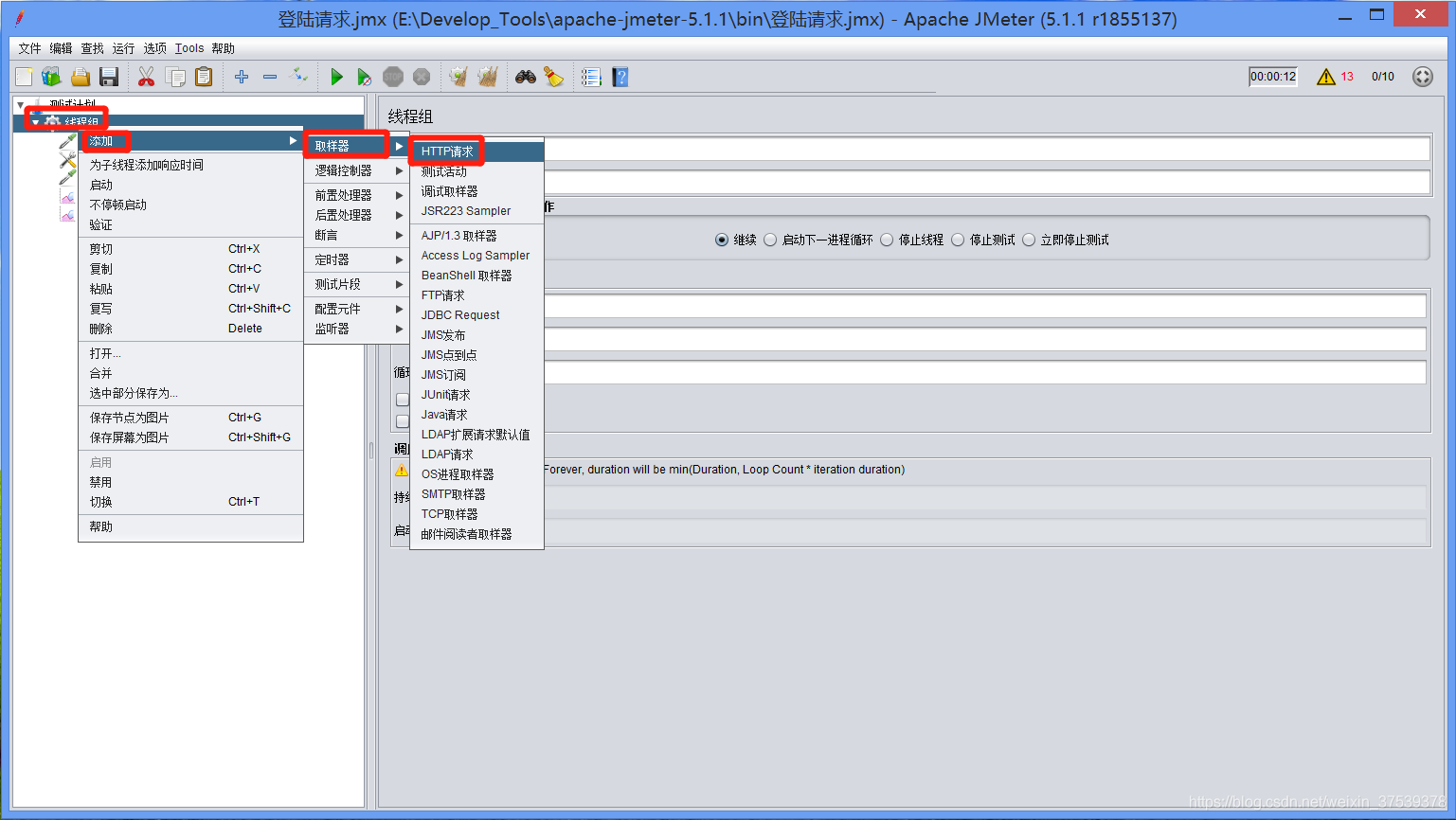Screen dimensions: 1456x820
Task: Click the remote engine status icon
Action: pos(1423,77)
